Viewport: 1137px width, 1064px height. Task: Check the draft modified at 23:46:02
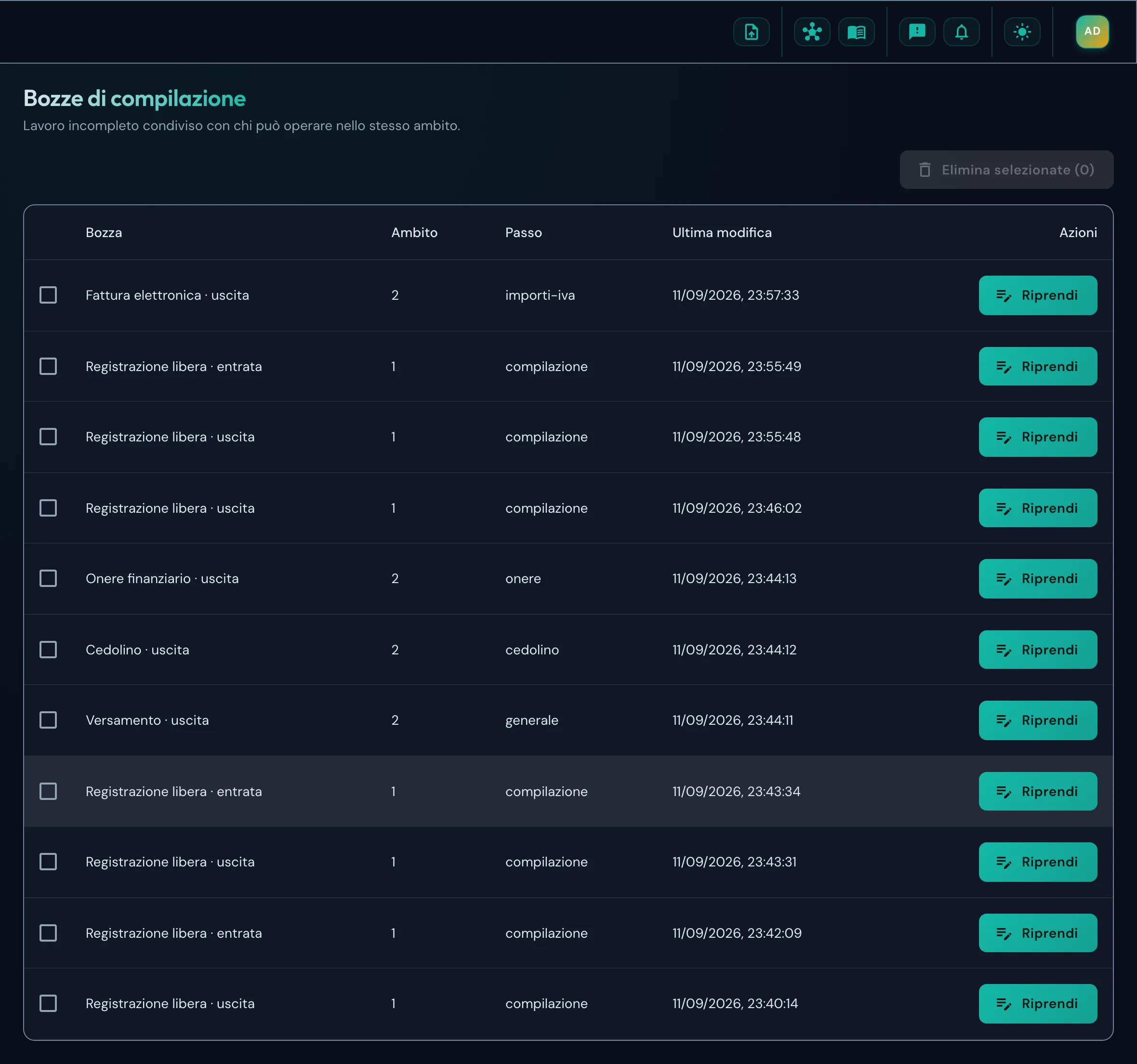(48, 508)
